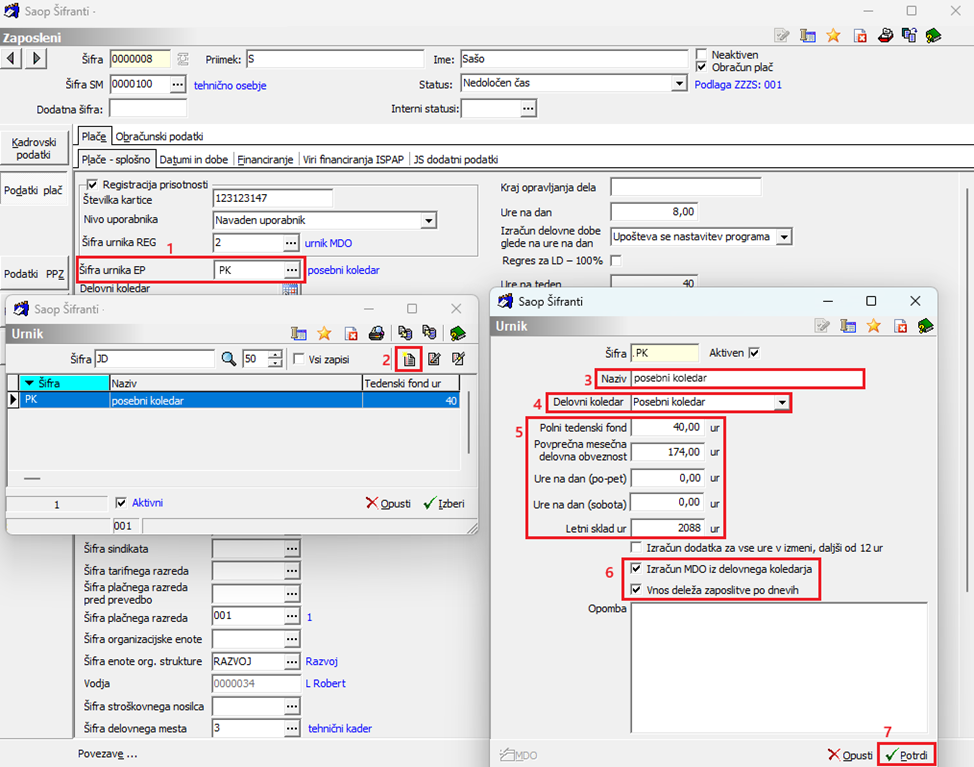Click printer icon in Zaposleni toolbar
Viewport: 974px width, 767px height.
(885, 36)
